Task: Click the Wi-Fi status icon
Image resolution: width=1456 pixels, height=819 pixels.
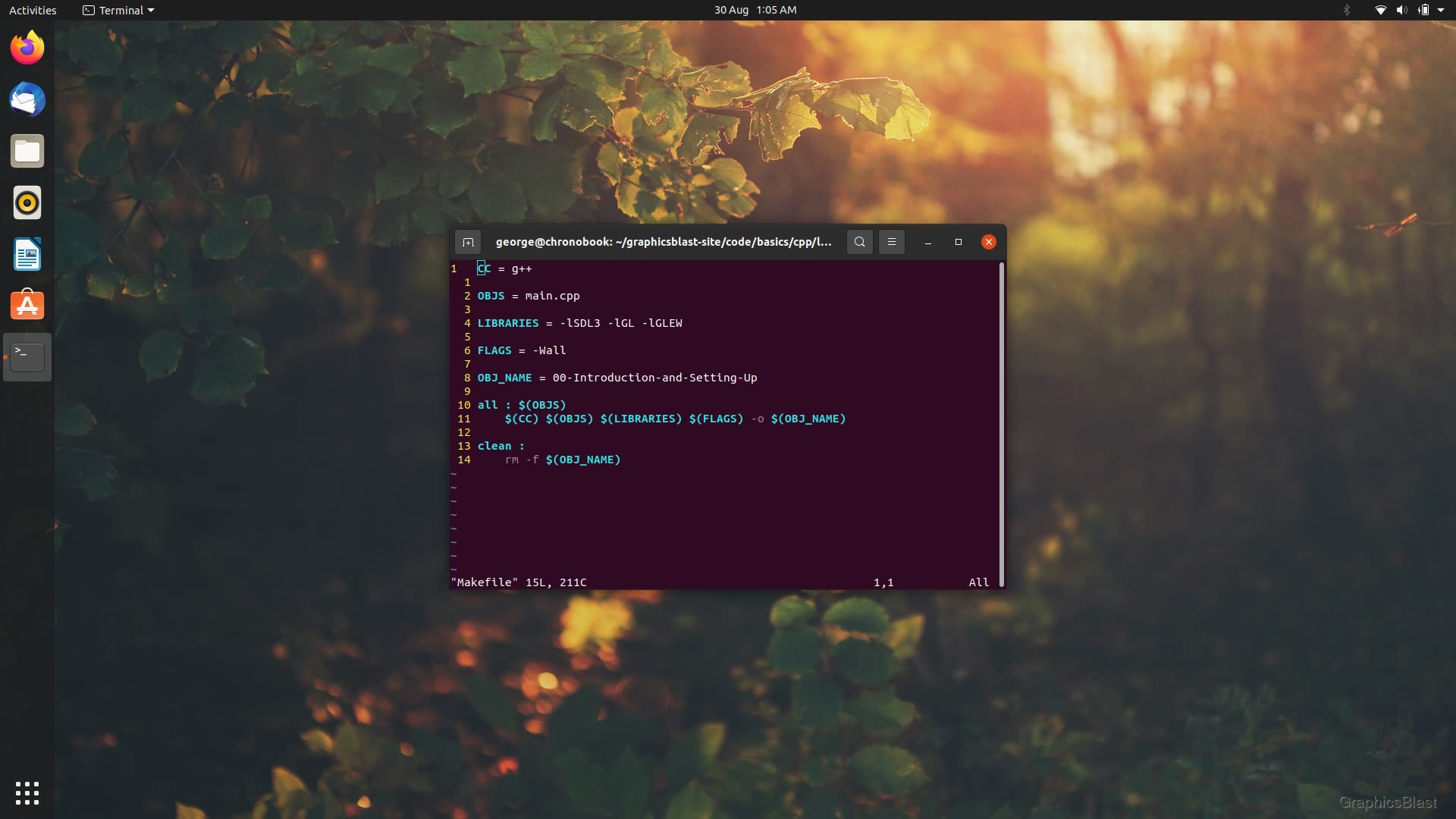Action: (x=1380, y=10)
